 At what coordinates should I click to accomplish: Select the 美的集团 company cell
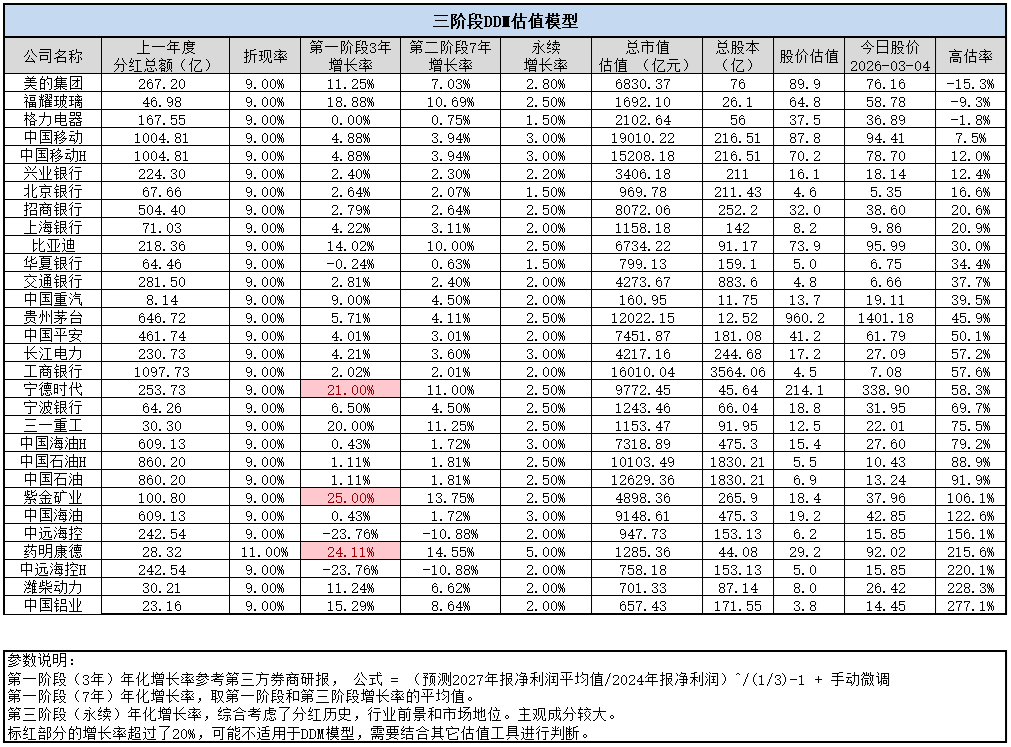click(53, 83)
